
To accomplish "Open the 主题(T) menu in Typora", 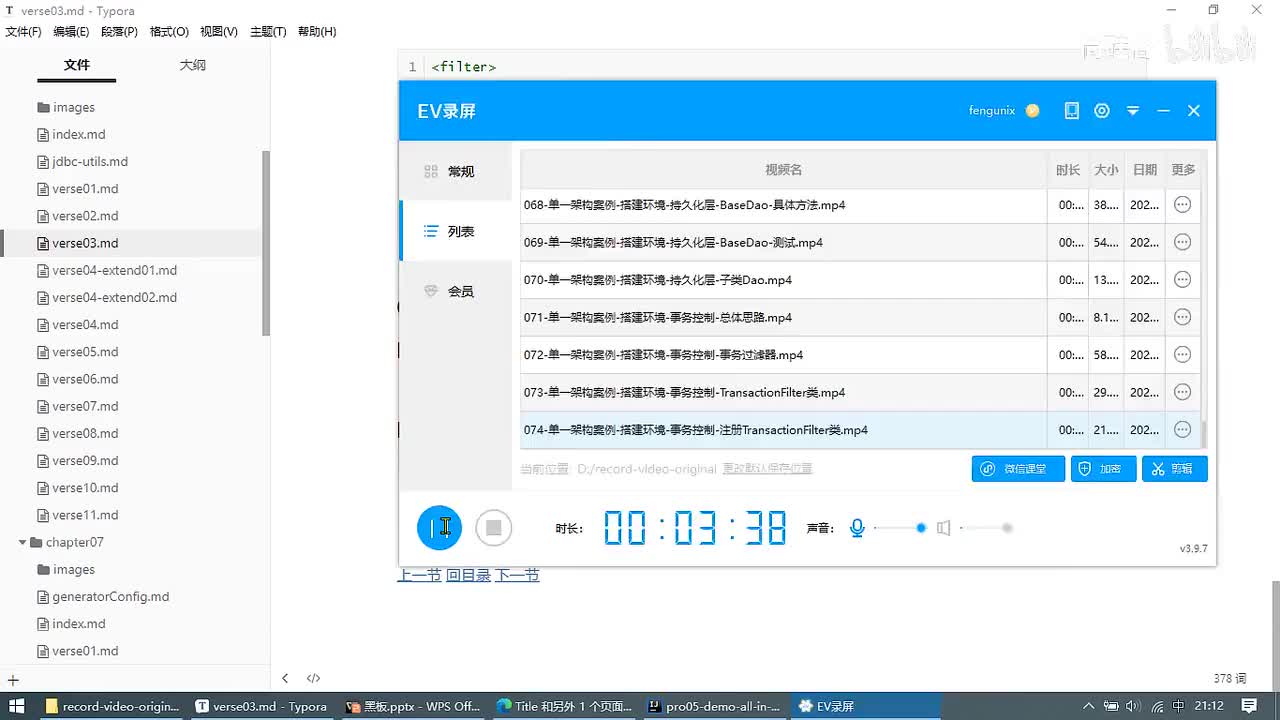I will pyautogui.click(x=268, y=32).
